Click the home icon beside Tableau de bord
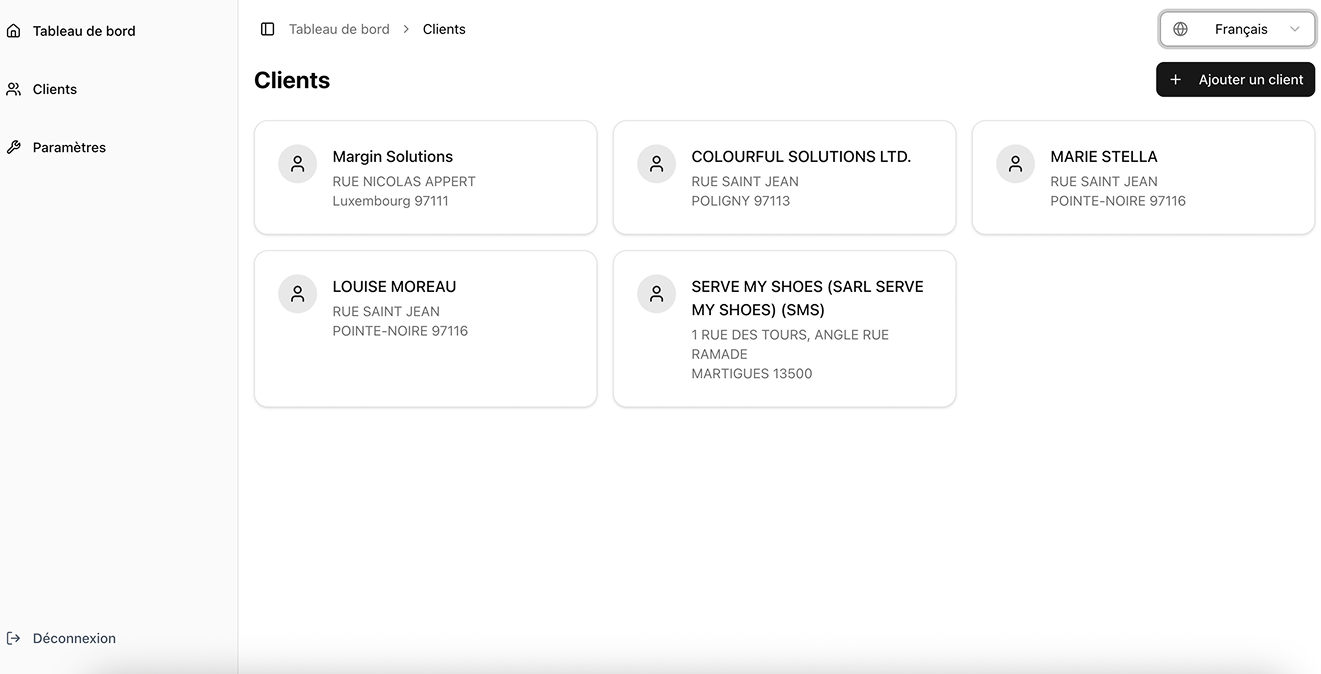Viewport: 1321px width, 674px height. click(x=13, y=31)
